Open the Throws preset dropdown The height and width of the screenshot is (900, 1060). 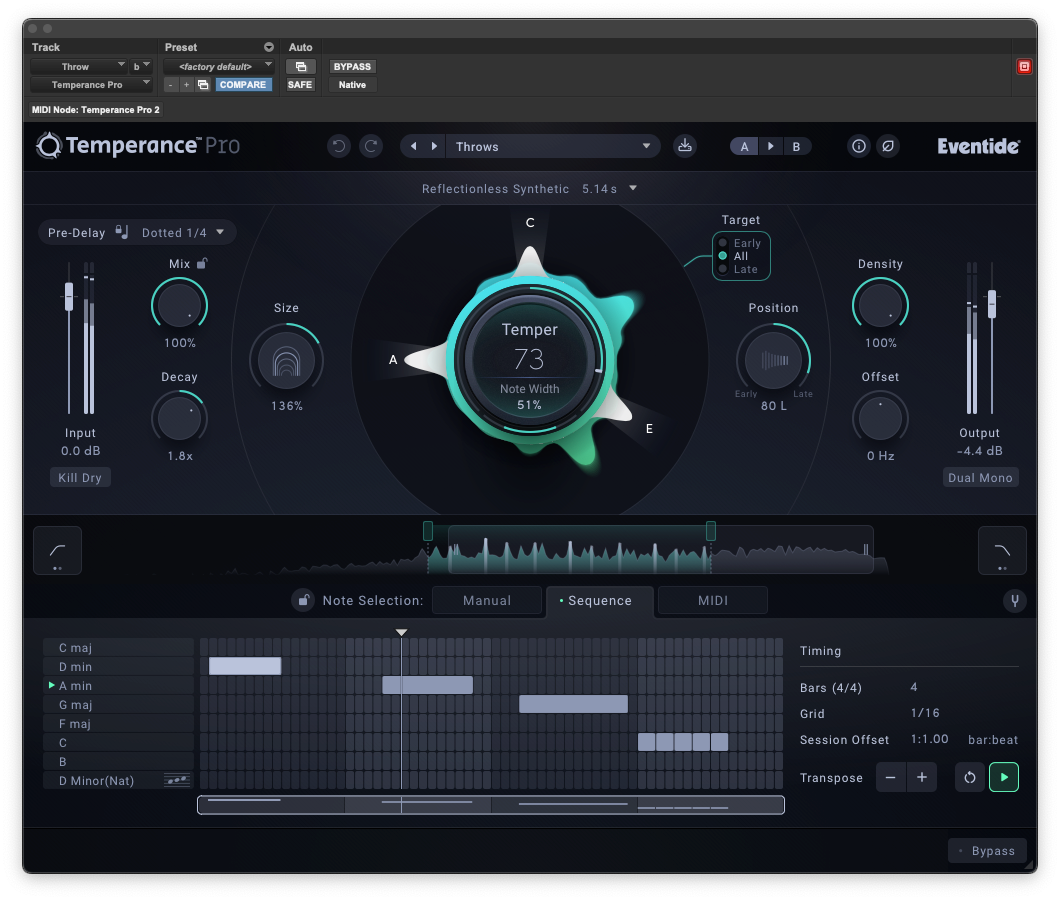[552, 147]
